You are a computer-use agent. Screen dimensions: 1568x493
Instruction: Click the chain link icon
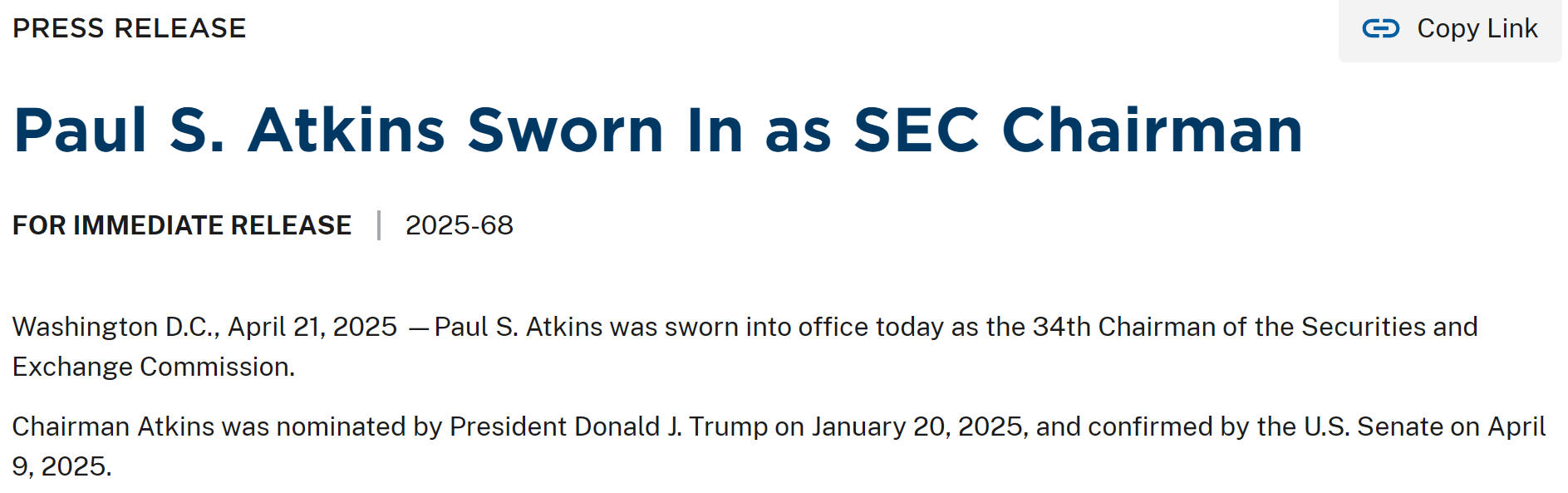[x=1380, y=29]
